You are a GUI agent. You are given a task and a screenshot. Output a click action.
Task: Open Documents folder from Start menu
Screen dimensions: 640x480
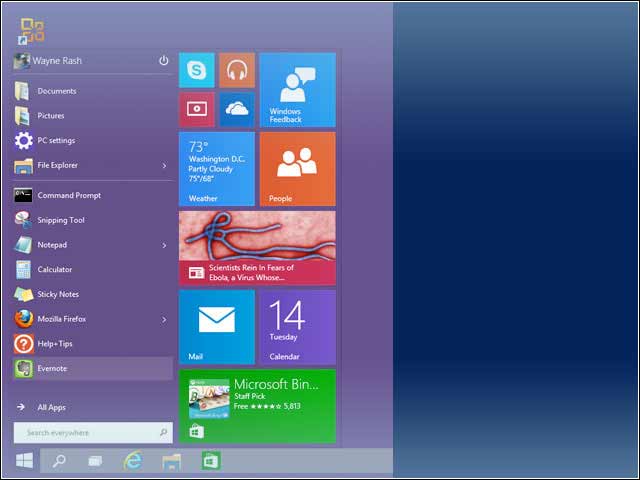(x=93, y=91)
